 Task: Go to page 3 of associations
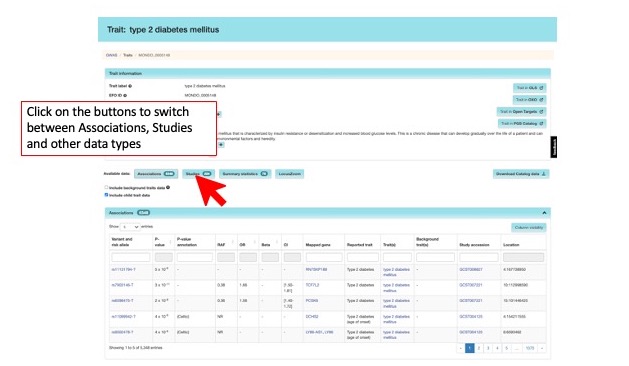[488, 348]
